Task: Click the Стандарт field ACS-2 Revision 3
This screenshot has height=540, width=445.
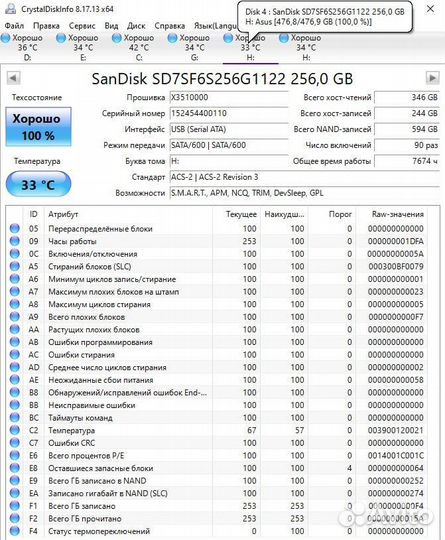Action: (304, 177)
